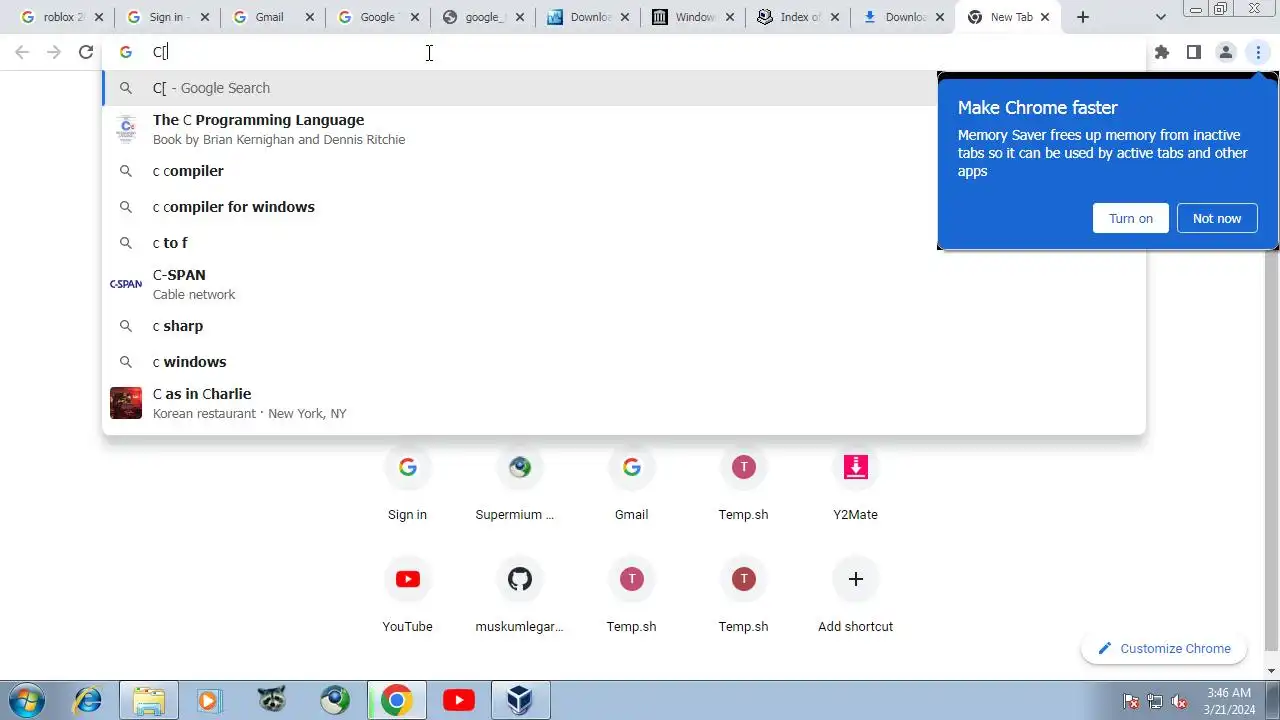This screenshot has width=1280, height=720.
Task: Click the address bar input field
Action: pyautogui.click(x=624, y=52)
